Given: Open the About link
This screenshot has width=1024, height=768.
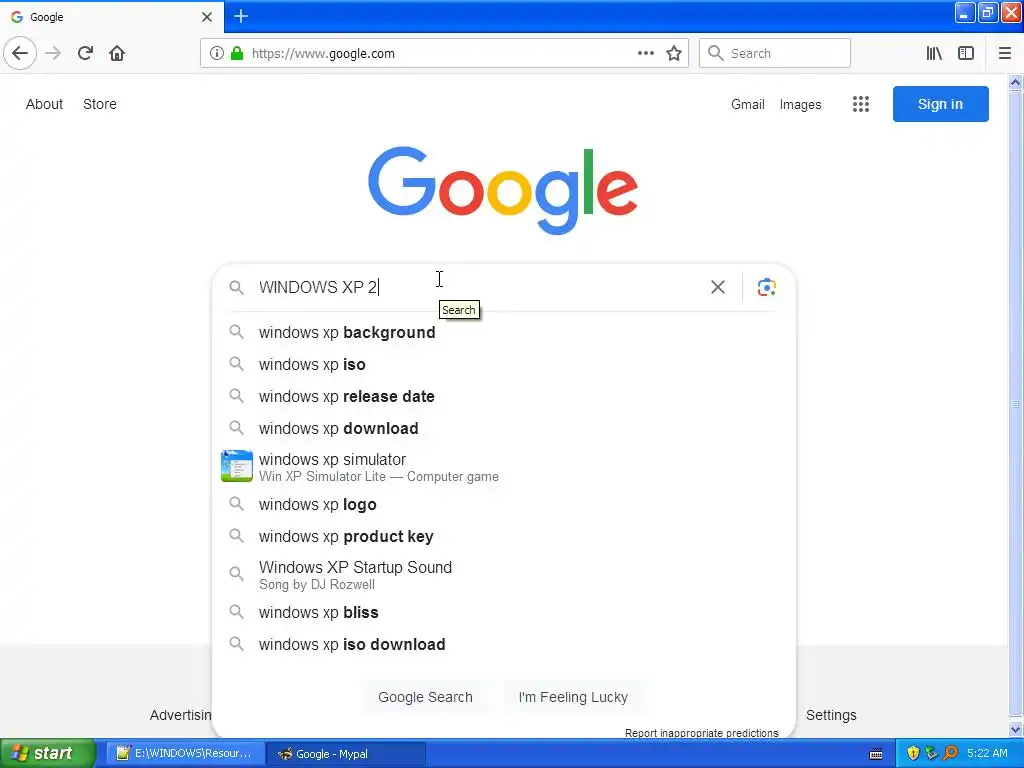Looking at the screenshot, I should (x=44, y=104).
